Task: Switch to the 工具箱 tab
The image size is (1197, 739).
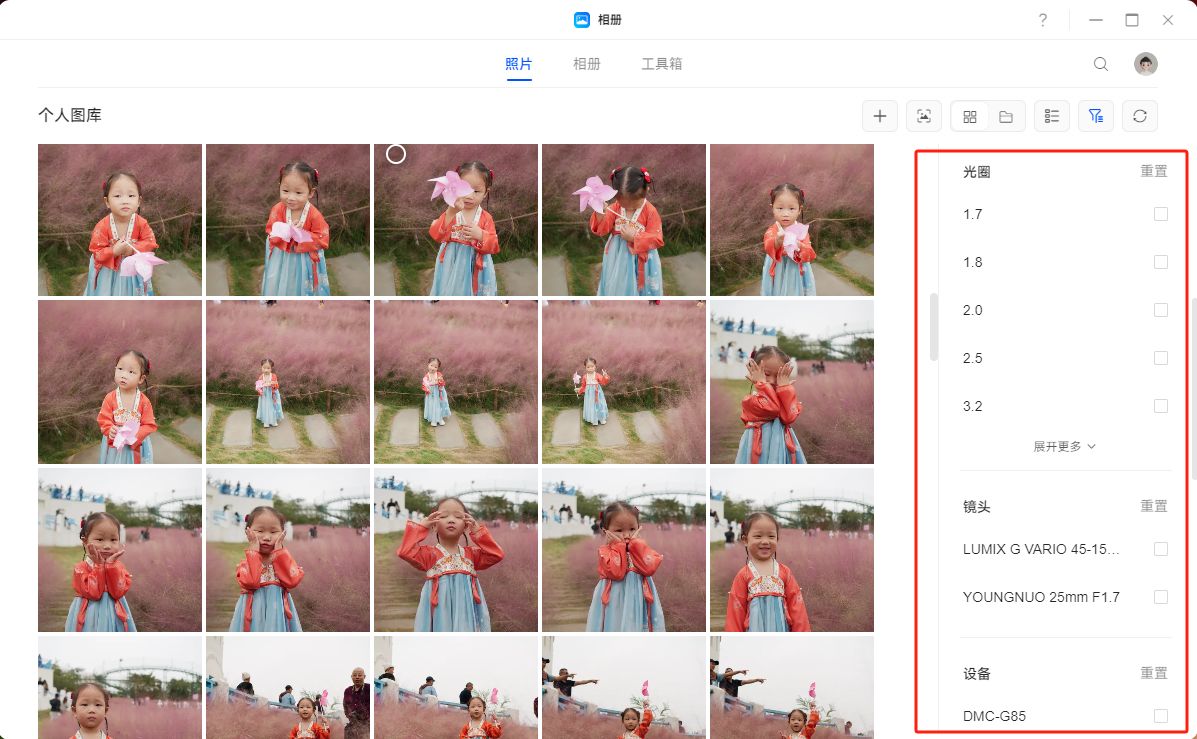Action: click(x=661, y=64)
